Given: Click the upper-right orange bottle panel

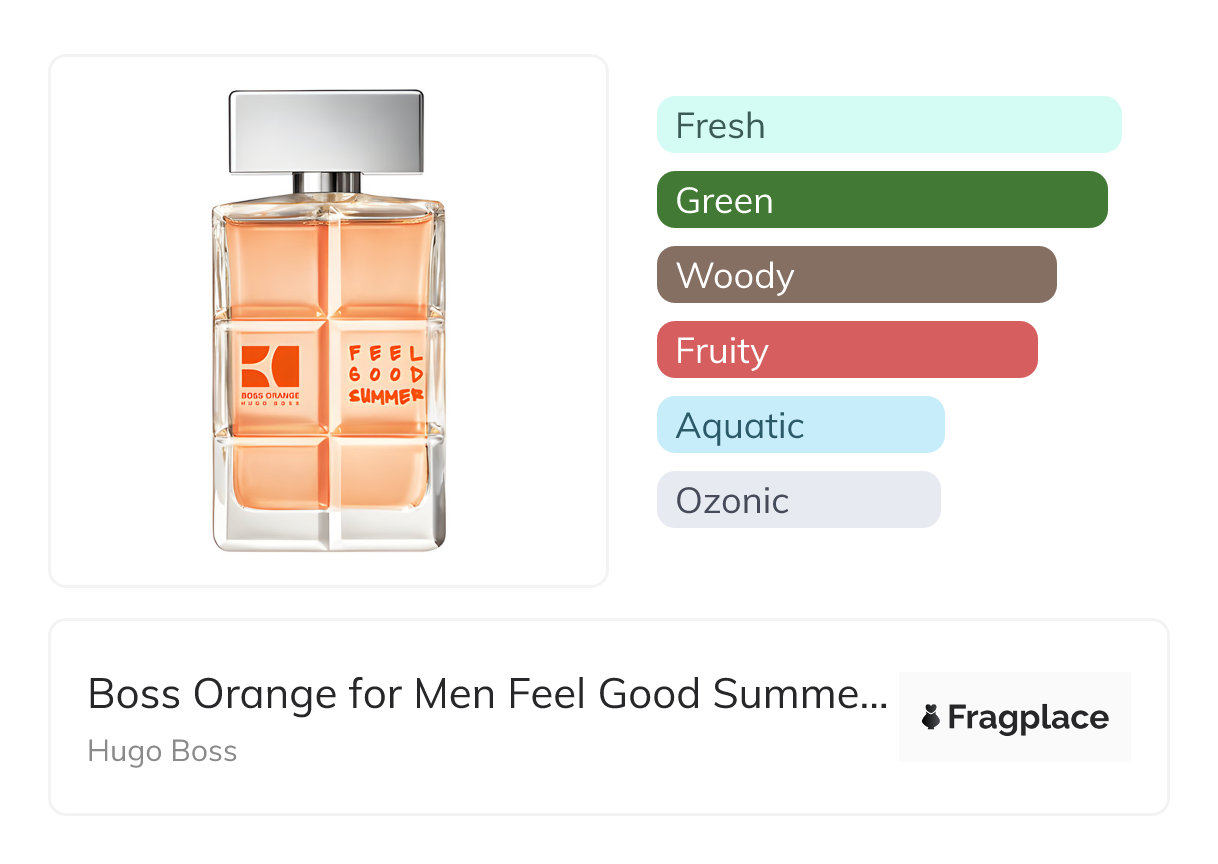Looking at the screenshot, I should [x=383, y=268].
